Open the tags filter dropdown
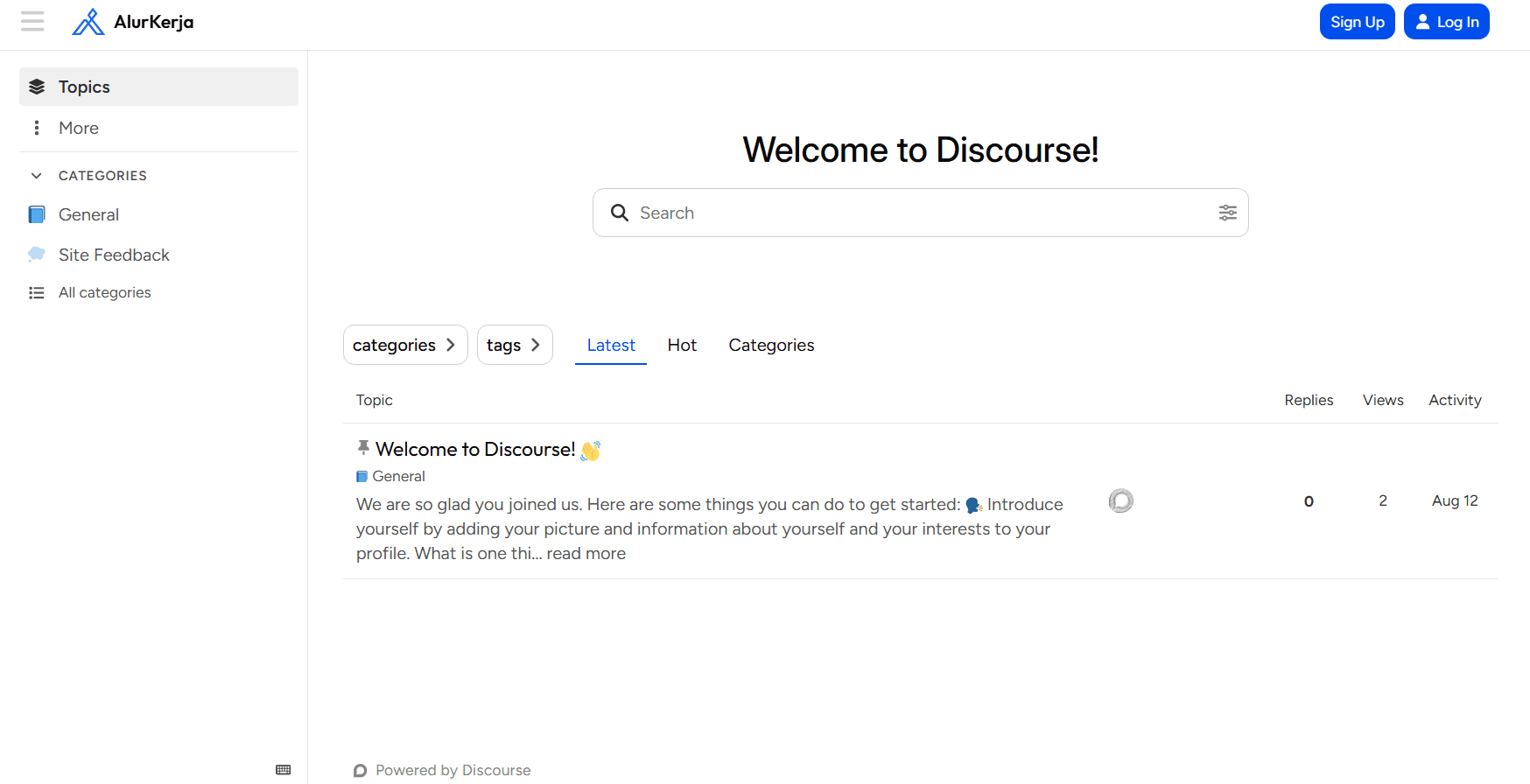The height and width of the screenshot is (784, 1530). click(515, 345)
